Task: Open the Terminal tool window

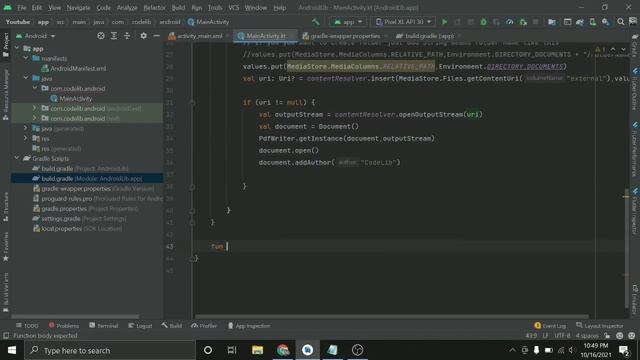Action: click(104, 325)
